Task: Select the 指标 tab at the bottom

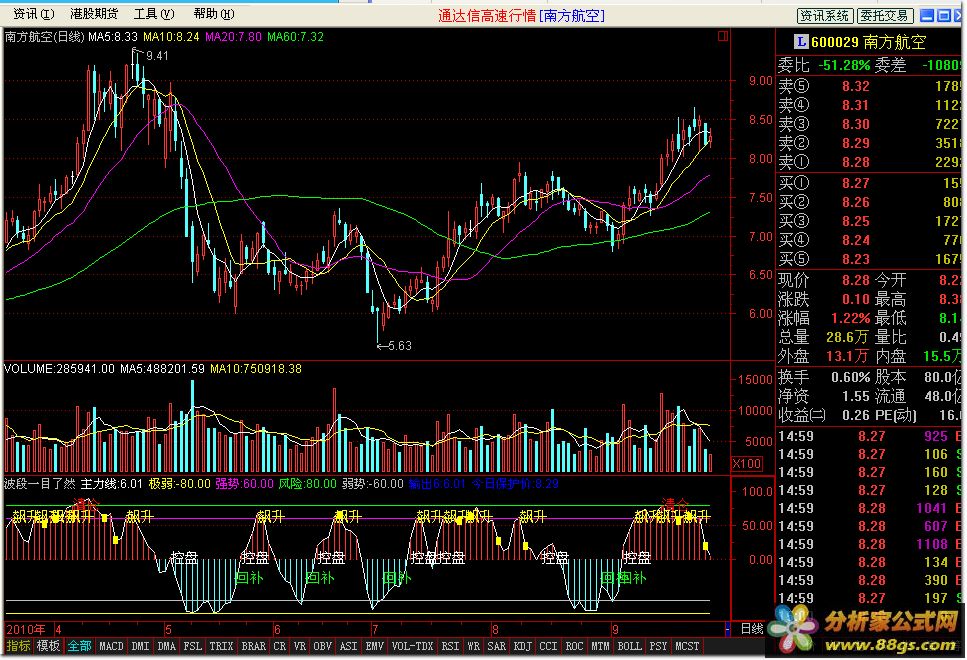Action: tap(18, 646)
